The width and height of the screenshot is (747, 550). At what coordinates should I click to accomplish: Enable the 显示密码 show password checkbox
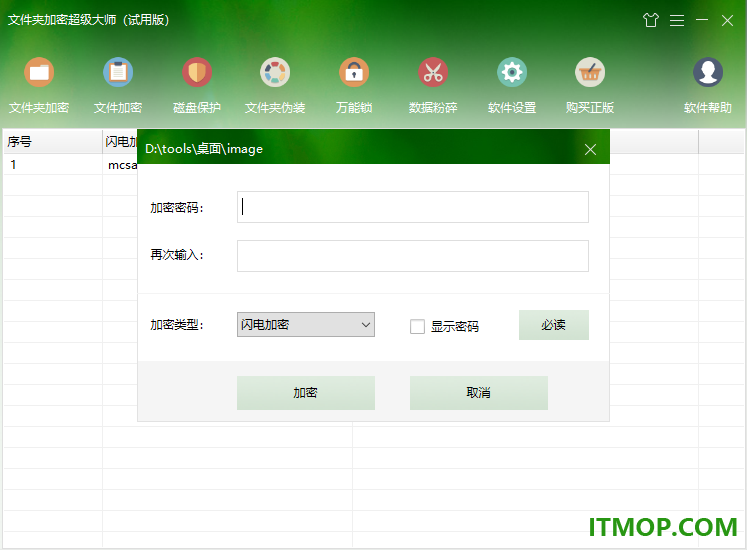417,326
